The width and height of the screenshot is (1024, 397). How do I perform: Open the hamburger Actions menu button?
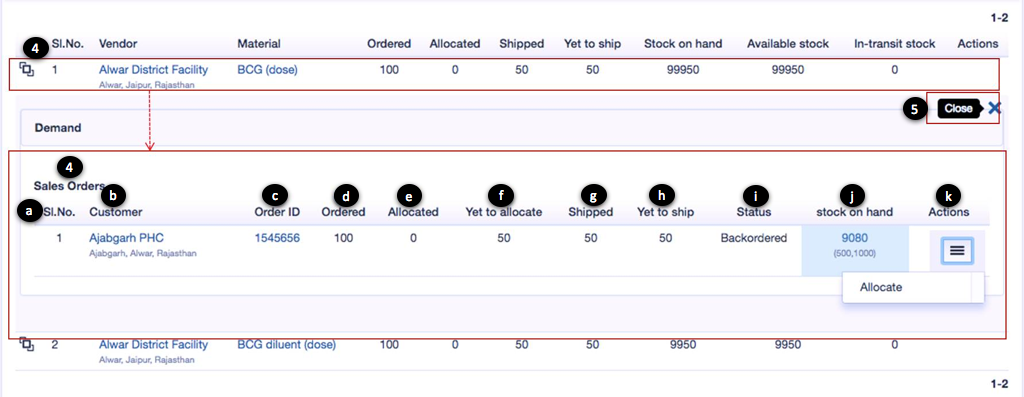tap(957, 251)
